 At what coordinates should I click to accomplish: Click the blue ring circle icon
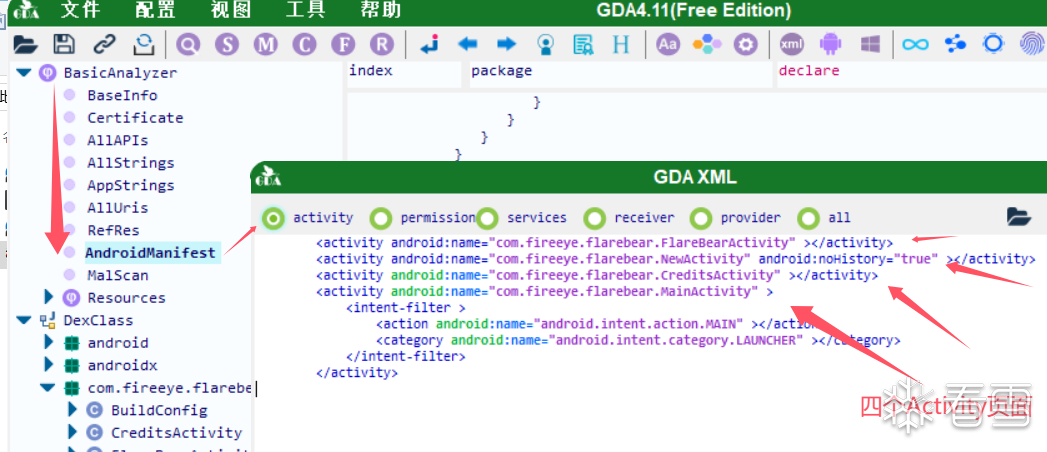[994, 45]
